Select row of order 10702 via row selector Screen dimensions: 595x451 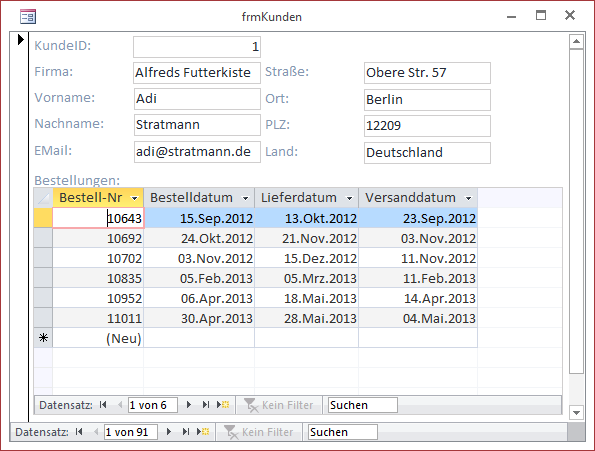pyautogui.click(x=43, y=258)
